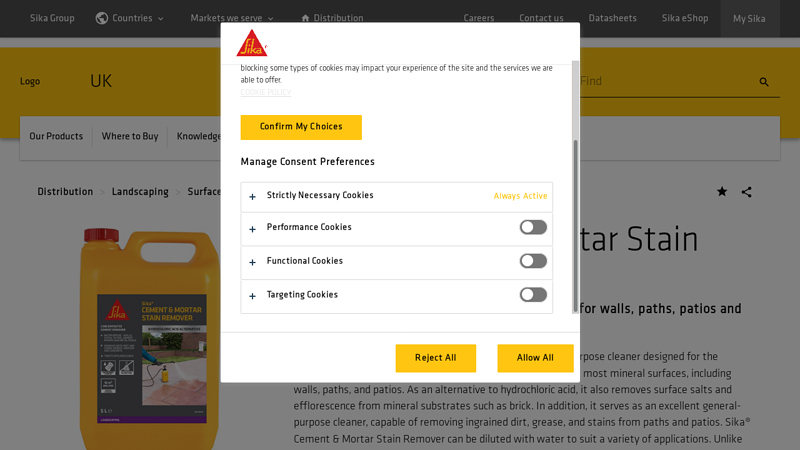Click the Sika logo in cookie dialog
Image resolution: width=800 pixels, height=450 pixels.
pos(251,43)
